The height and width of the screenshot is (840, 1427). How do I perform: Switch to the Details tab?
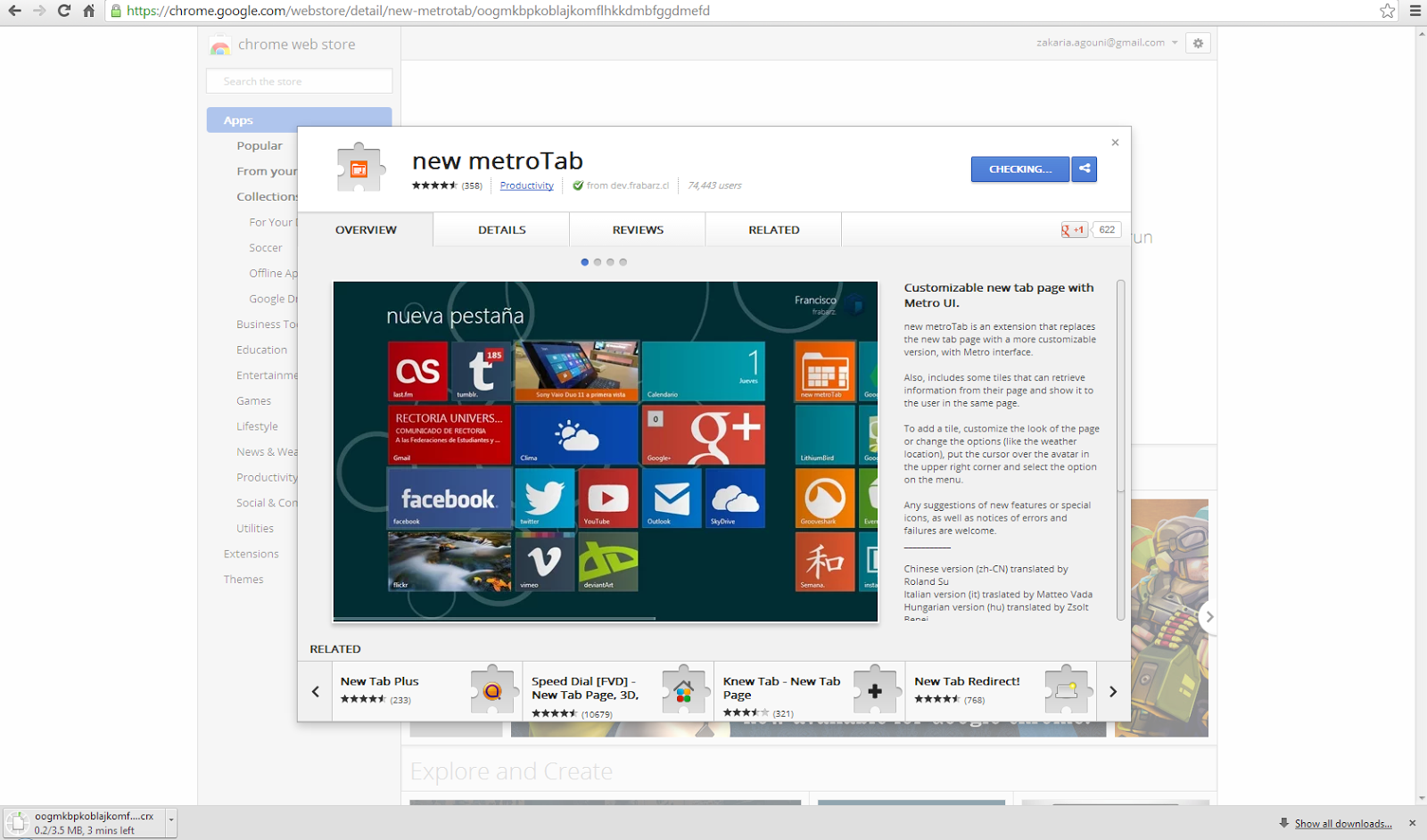501,230
